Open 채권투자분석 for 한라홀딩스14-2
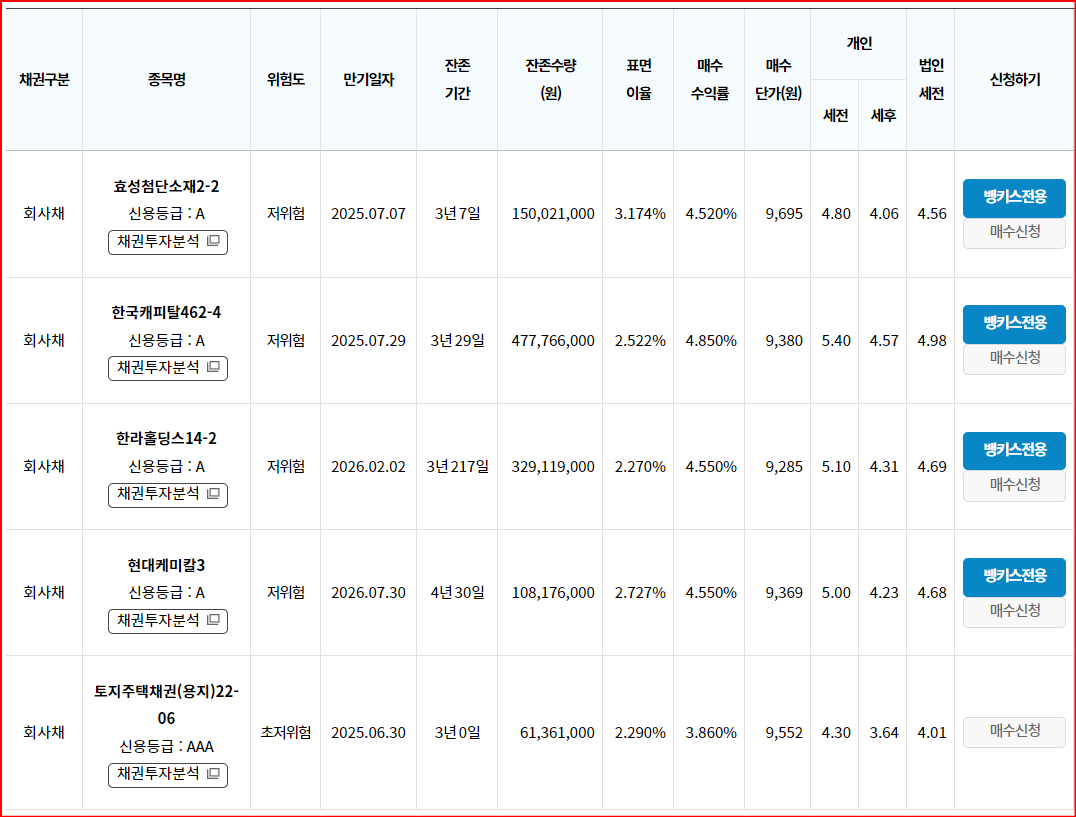 point(167,495)
